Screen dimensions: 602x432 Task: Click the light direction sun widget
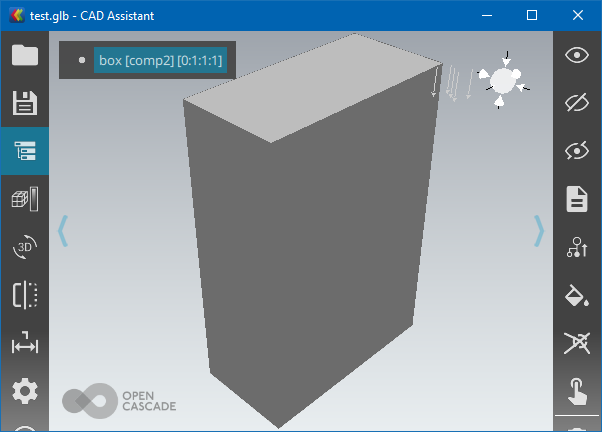point(503,80)
